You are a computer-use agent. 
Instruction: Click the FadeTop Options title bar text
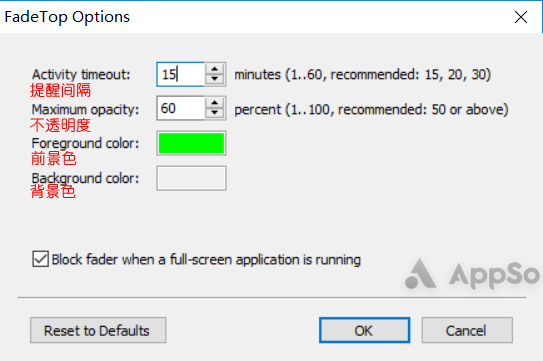(x=67, y=17)
